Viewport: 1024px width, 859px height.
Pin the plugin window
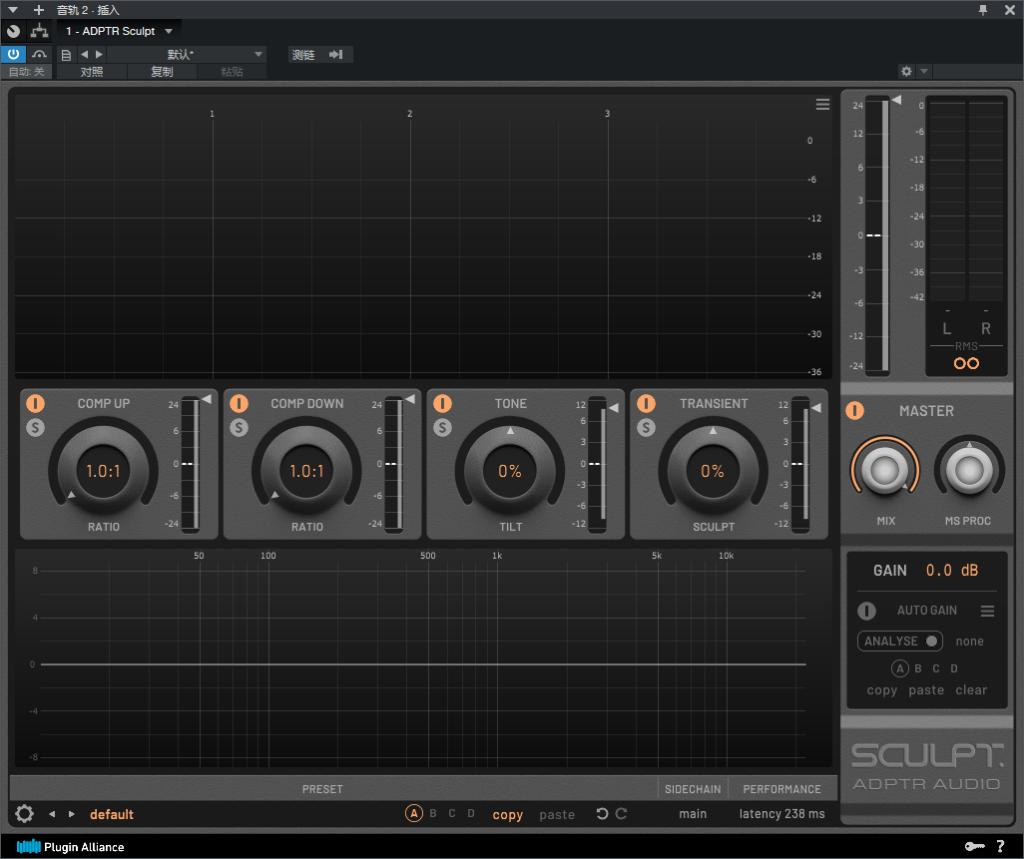(x=983, y=10)
